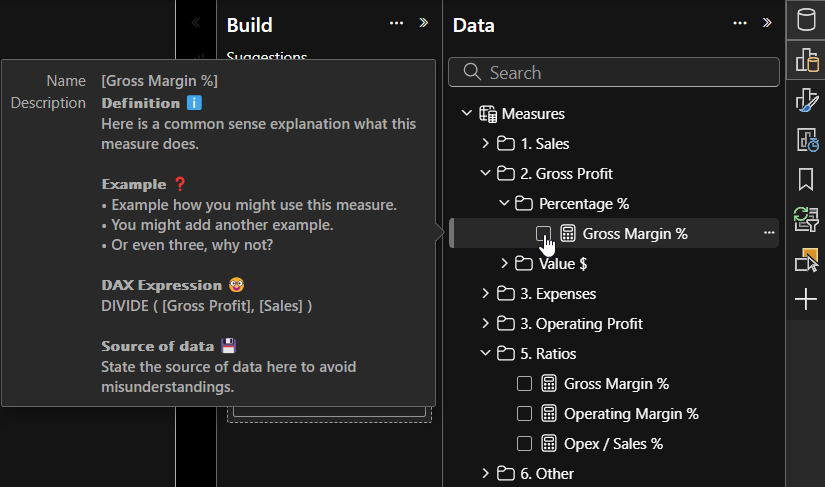Click in the Search field
The height and width of the screenshot is (487, 825).
point(613,72)
